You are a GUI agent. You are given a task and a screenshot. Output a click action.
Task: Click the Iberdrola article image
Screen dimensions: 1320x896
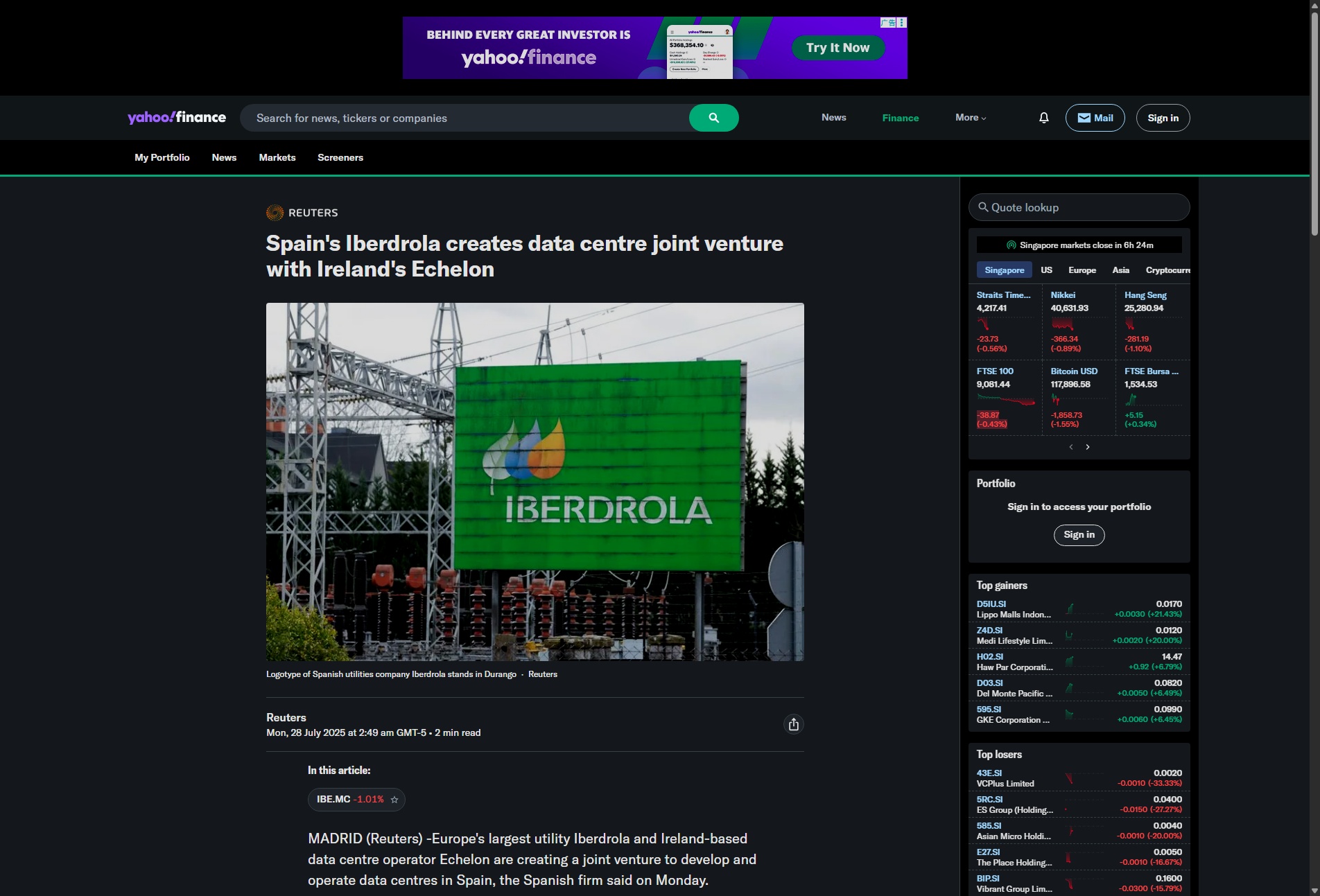(x=535, y=482)
